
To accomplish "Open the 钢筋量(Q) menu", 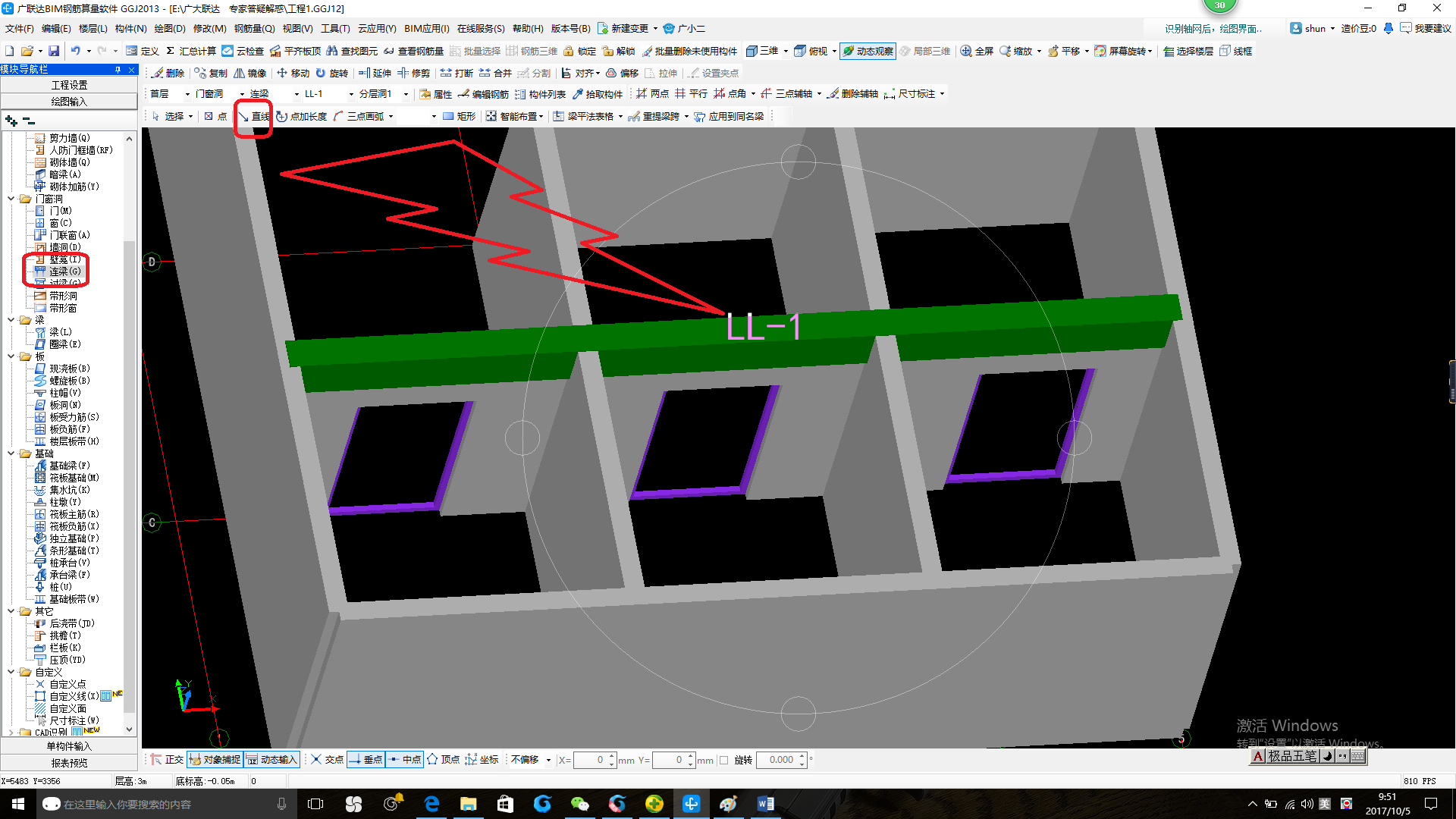I will point(254,29).
